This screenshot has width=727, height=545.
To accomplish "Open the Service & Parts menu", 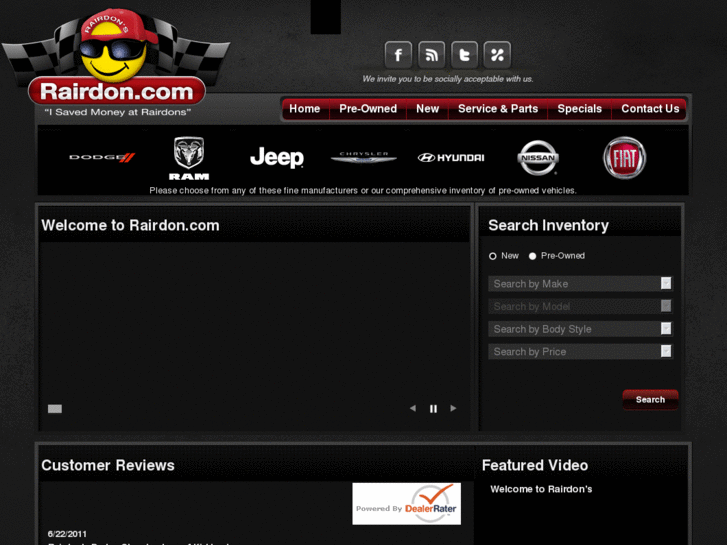I will click(x=498, y=109).
